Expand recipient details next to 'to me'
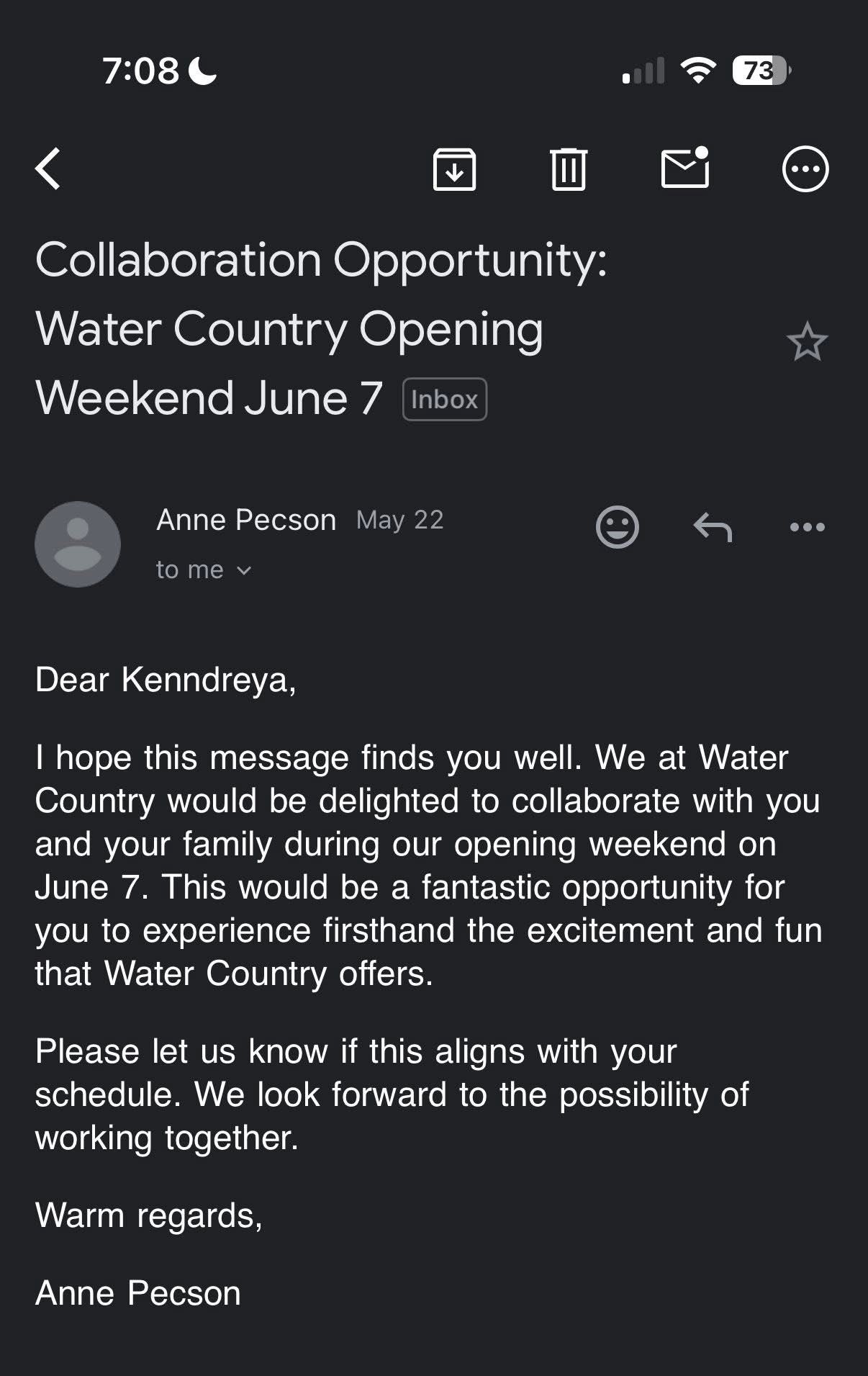The height and width of the screenshot is (1376, 868). pos(244,571)
